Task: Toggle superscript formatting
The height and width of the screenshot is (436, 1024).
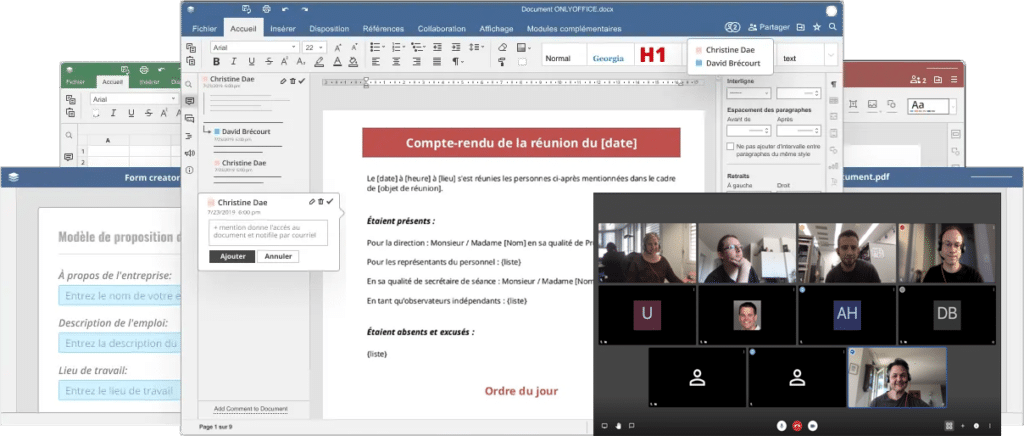Action: (x=285, y=62)
